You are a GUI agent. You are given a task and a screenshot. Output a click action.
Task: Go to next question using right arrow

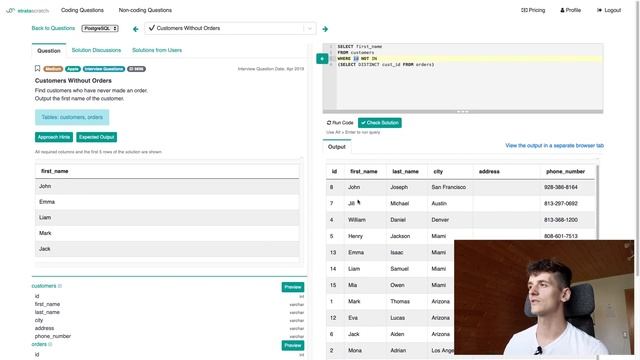click(x=325, y=29)
